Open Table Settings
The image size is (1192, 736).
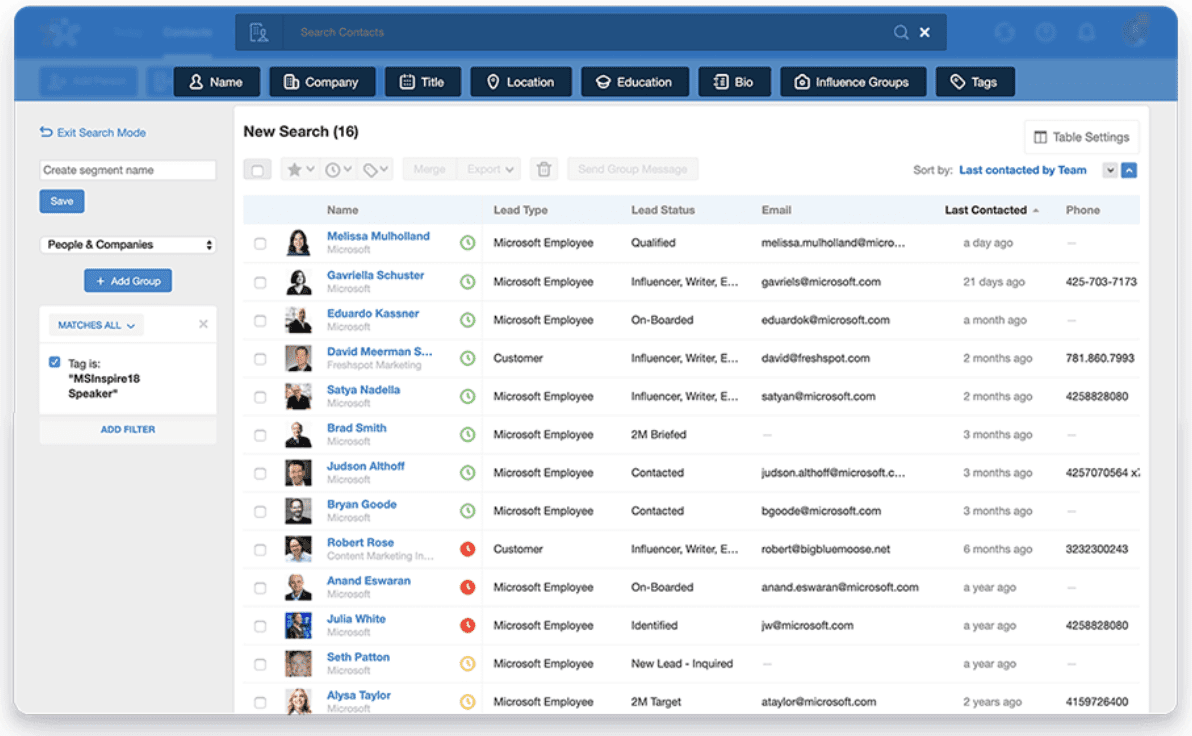[1081, 136]
